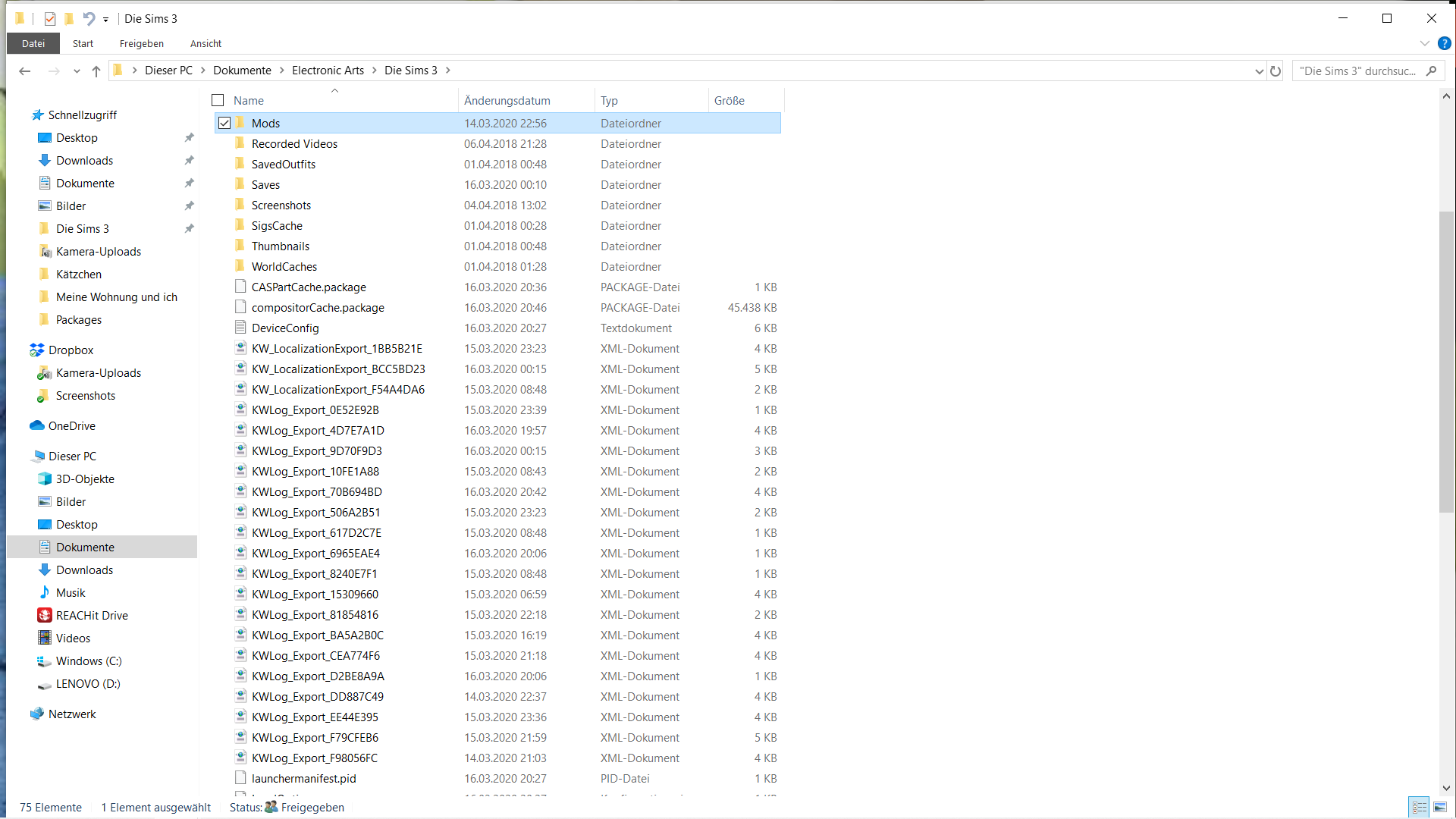Viewport: 1456px width, 819px height.
Task: Open the quick access toolbar customize dropdown
Action: point(106,20)
